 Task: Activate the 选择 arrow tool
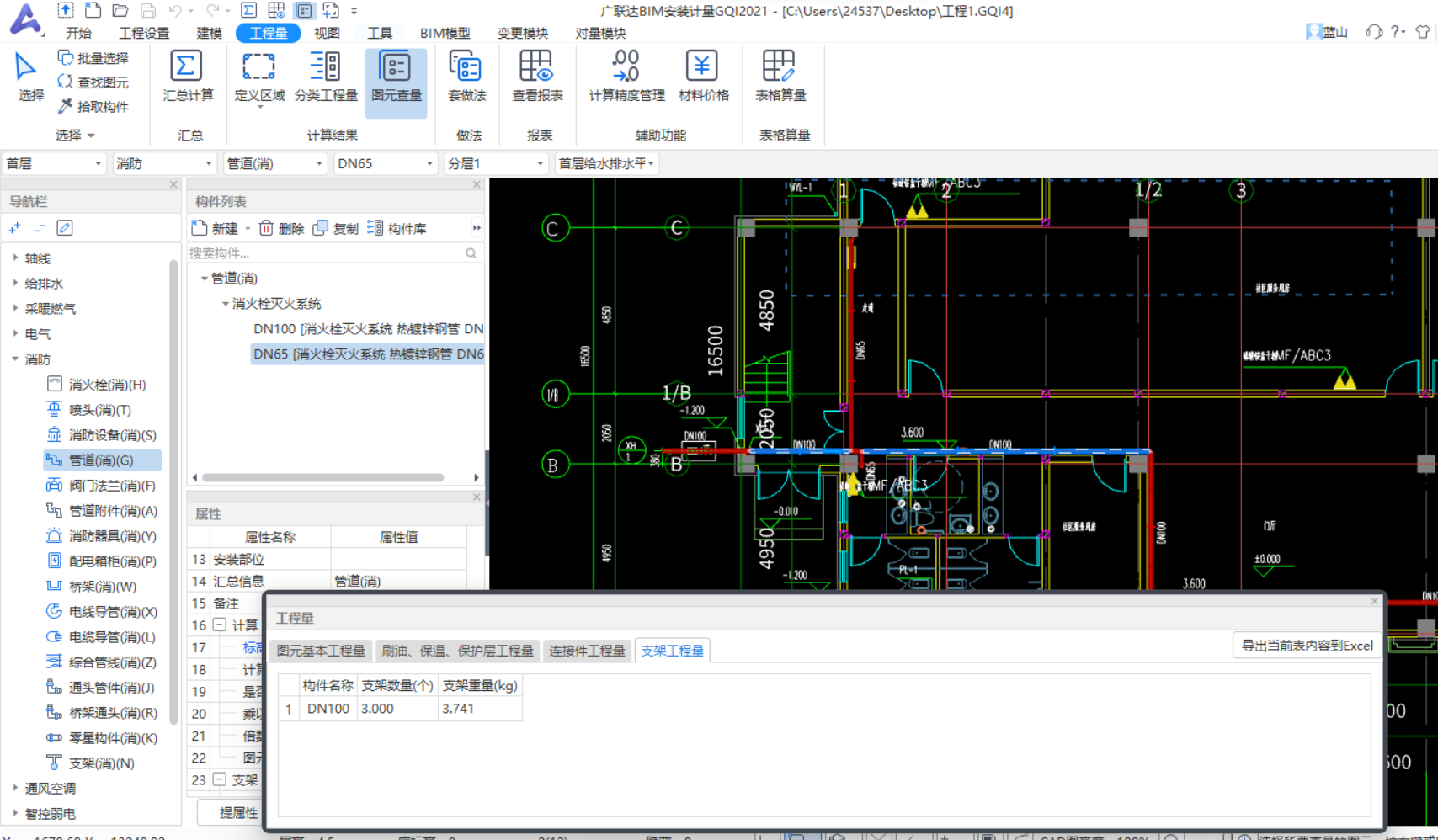29,77
